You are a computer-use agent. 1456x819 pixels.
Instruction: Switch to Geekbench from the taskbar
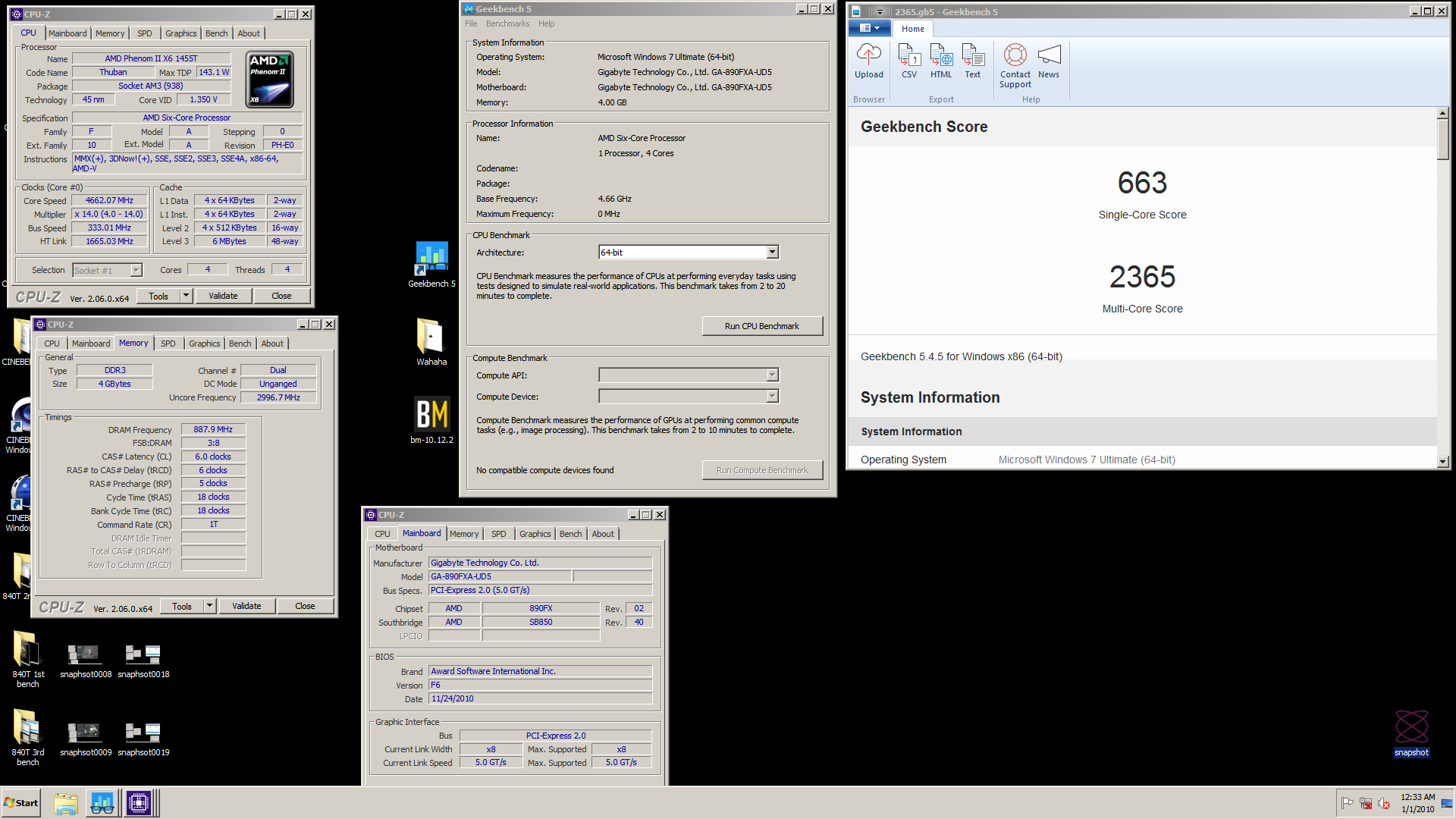[102, 803]
